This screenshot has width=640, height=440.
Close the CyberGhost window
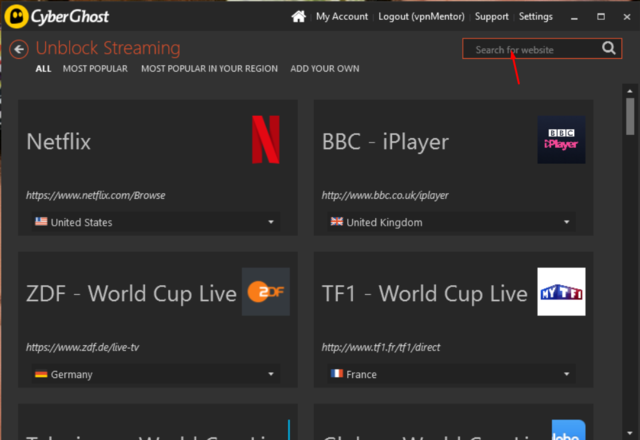point(627,17)
